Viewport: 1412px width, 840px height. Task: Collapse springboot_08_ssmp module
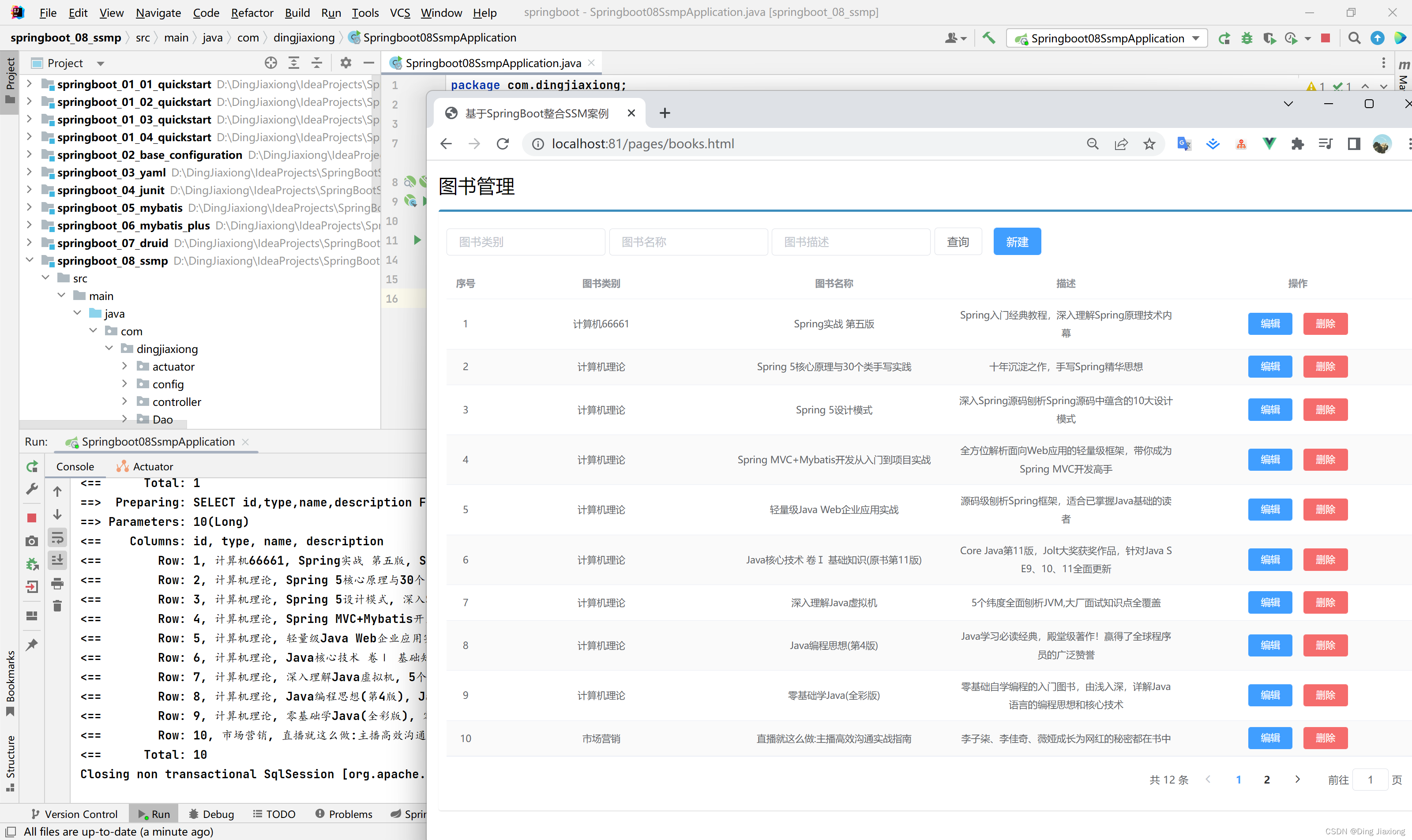[30, 260]
